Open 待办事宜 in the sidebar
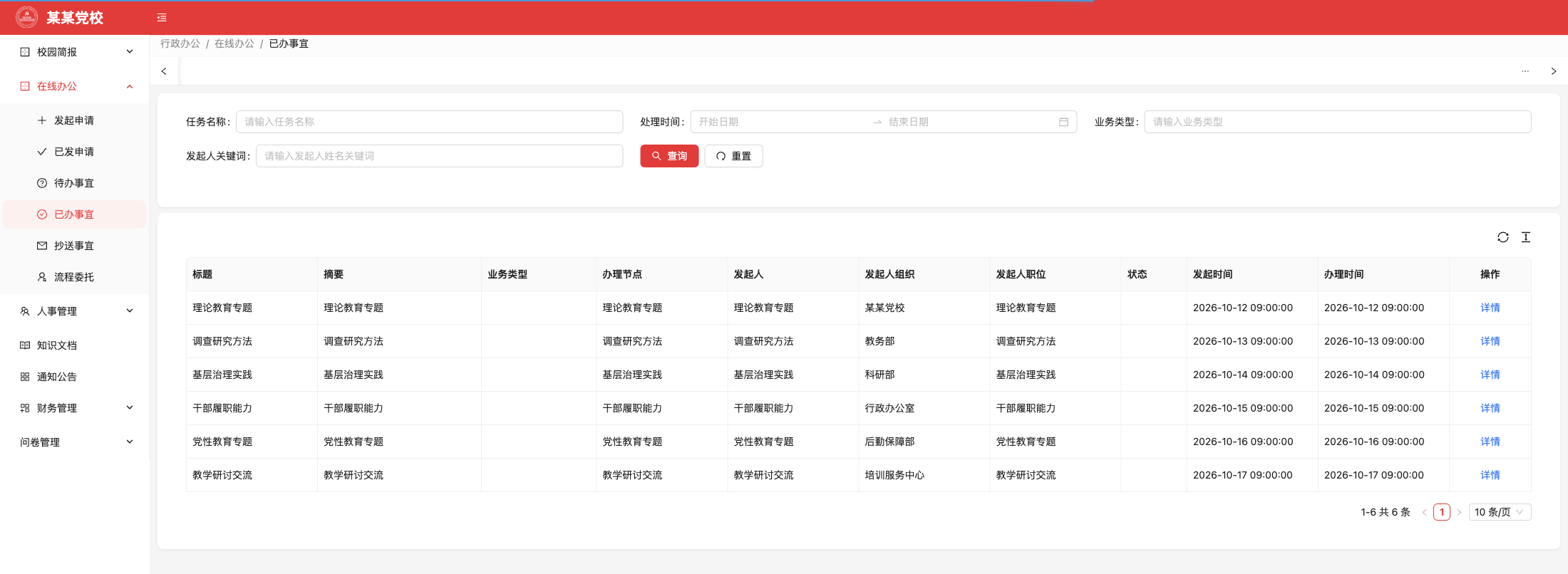Screen dimensions: 1568x574 [x=75, y=183]
